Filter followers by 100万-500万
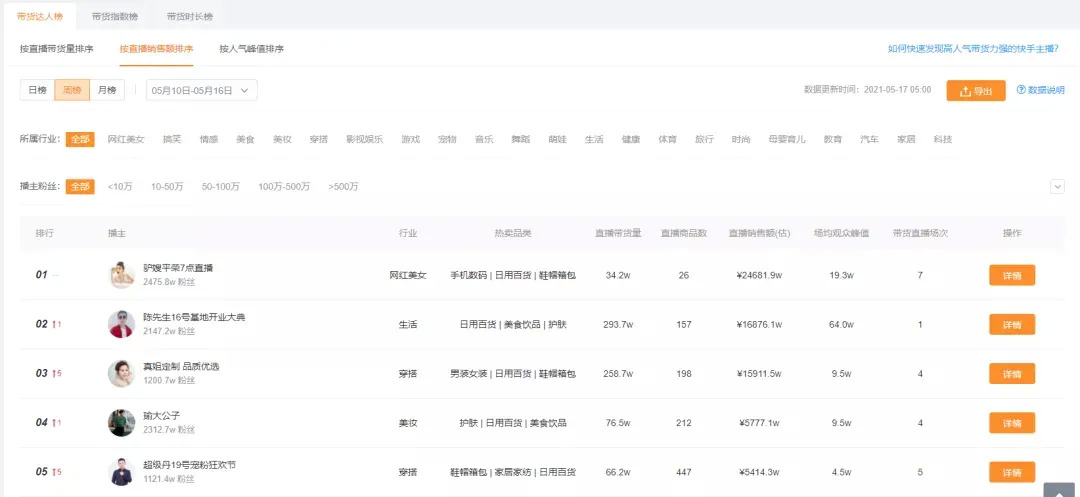 284,187
